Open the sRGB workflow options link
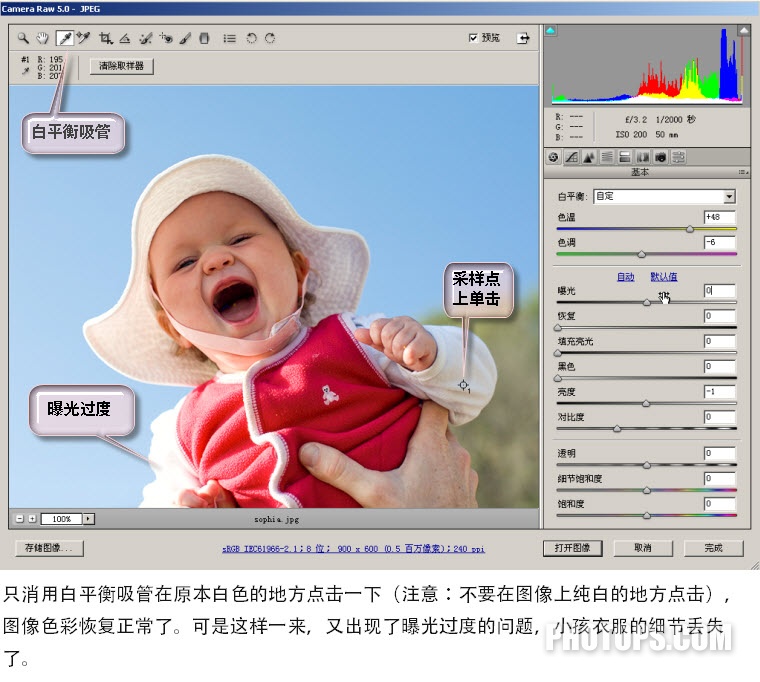Image resolution: width=760 pixels, height=682 pixels. click(x=353, y=549)
